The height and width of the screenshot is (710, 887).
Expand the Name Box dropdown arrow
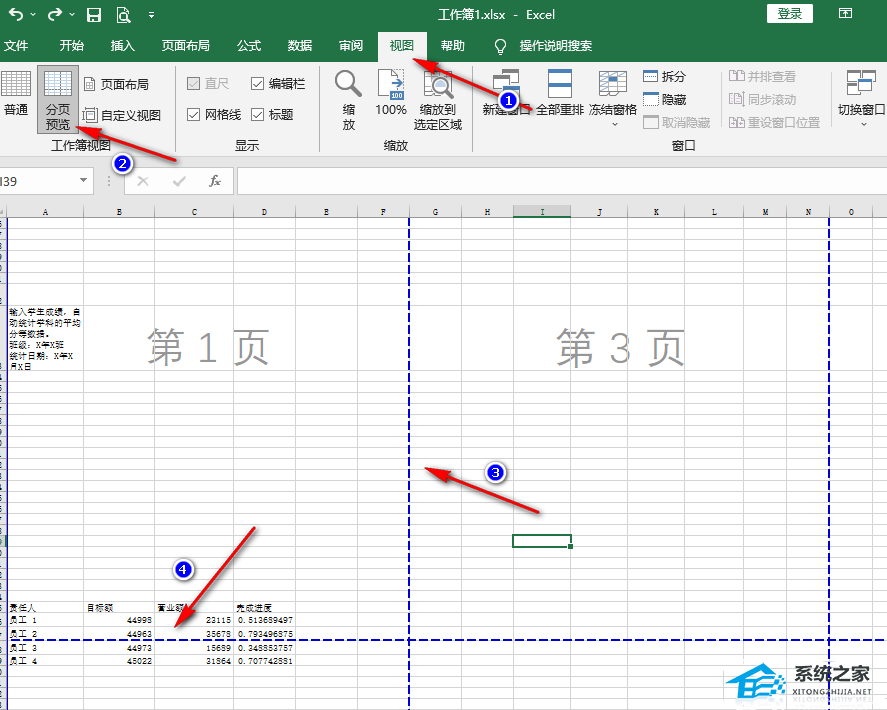84,181
